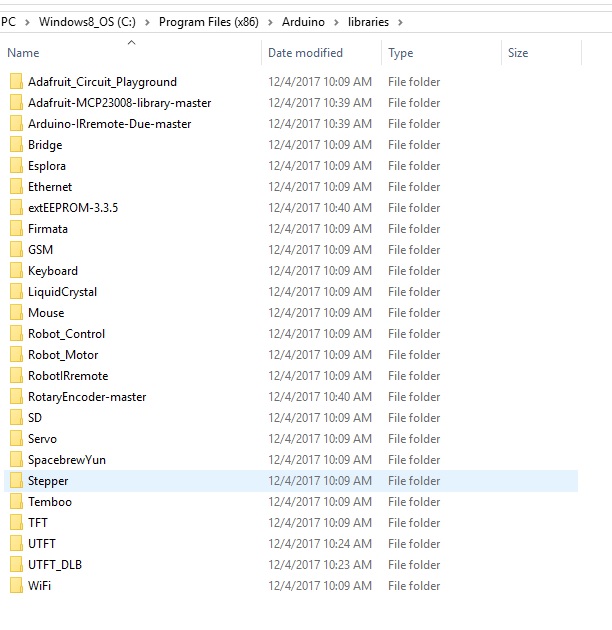The image size is (612, 630).
Task: Select the GSM folder icon
Action: coord(16,250)
